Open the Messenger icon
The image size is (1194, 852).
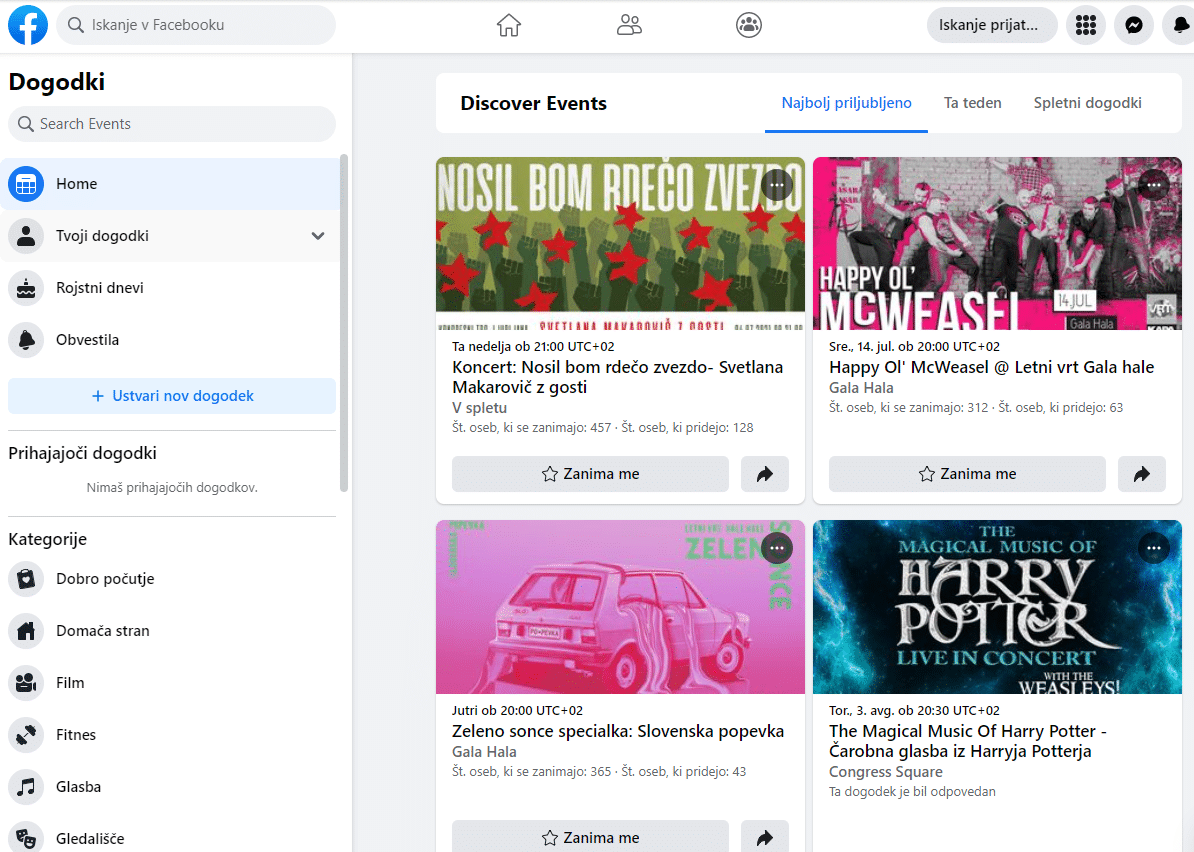pyautogui.click(x=1134, y=25)
